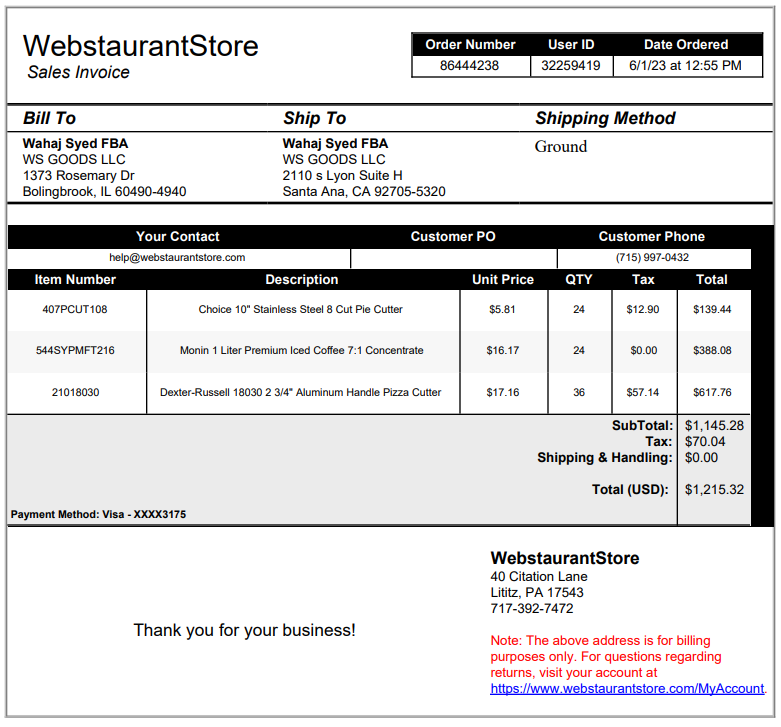Click Total (USD) value $1,215.32
This screenshot has height=727, width=781.
click(714, 489)
